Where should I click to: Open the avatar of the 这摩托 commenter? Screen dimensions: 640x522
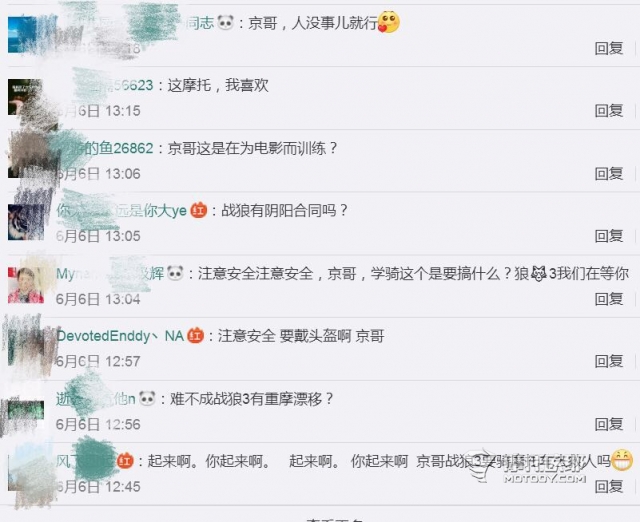(25, 97)
